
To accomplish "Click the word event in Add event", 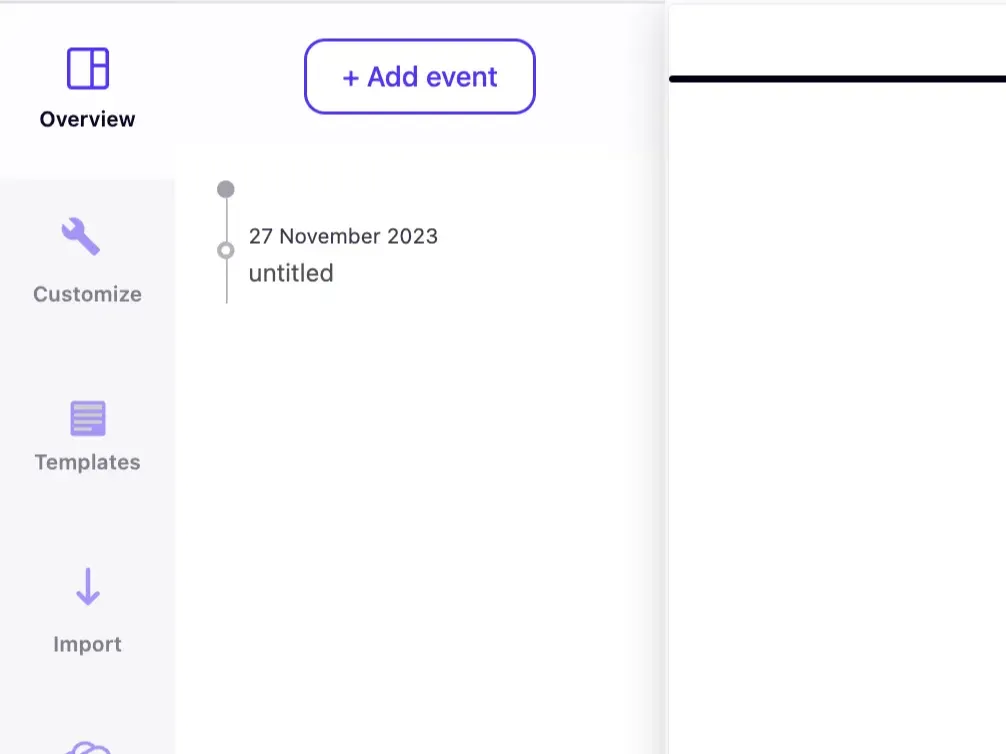I will pos(464,77).
